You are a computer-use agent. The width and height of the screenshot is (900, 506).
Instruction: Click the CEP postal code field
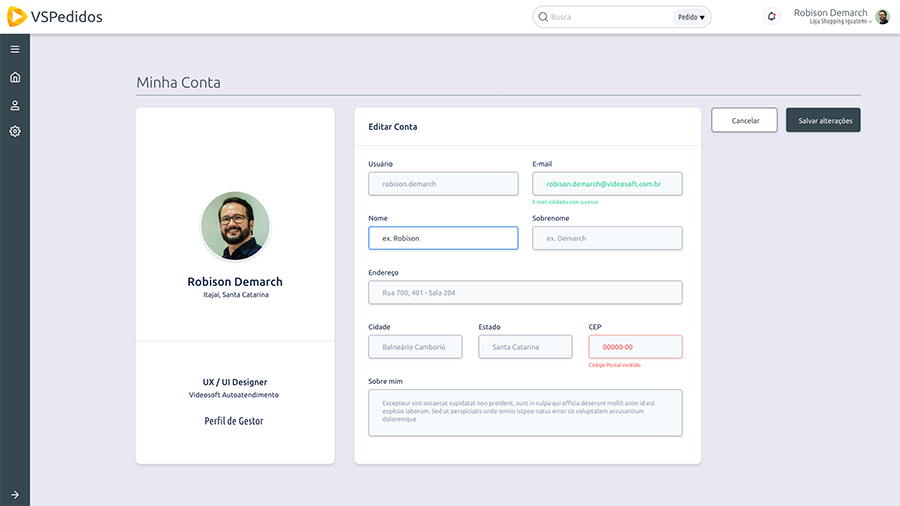pyautogui.click(x=635, y=347)
